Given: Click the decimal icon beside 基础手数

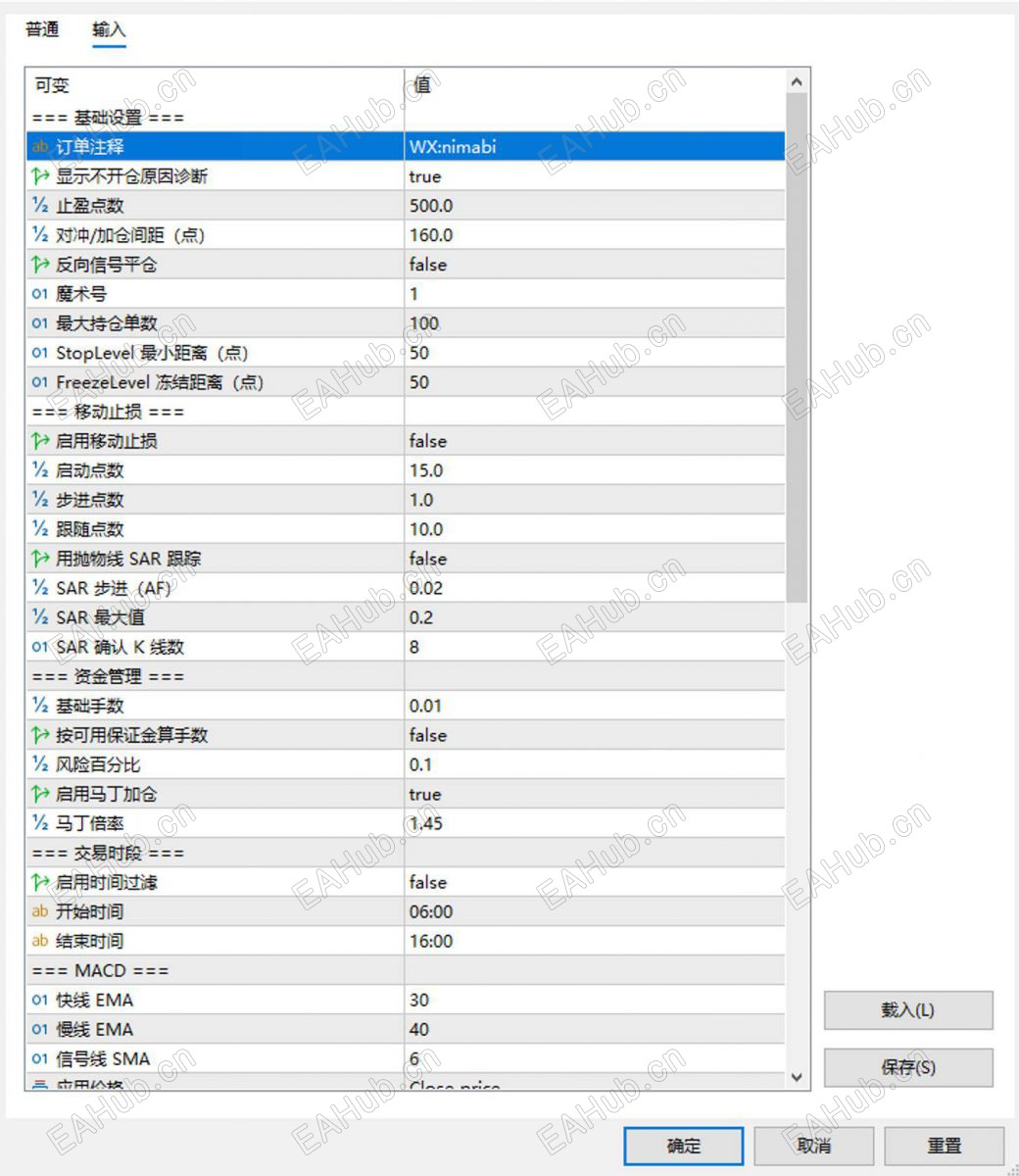Looking at the screenshot, I should (40, 706).
